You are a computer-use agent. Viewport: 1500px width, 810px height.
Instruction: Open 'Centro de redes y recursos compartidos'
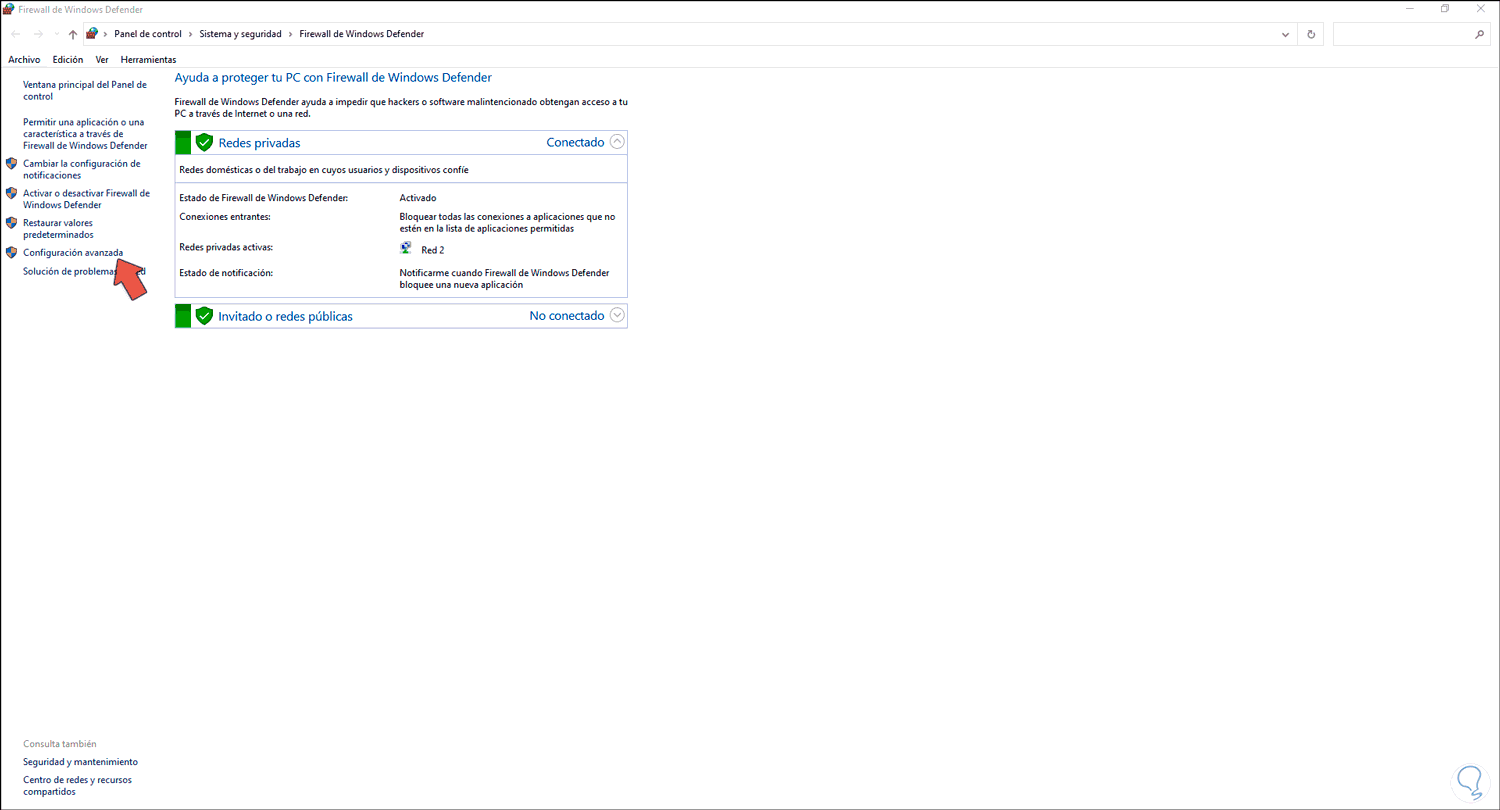click(77, 785)
